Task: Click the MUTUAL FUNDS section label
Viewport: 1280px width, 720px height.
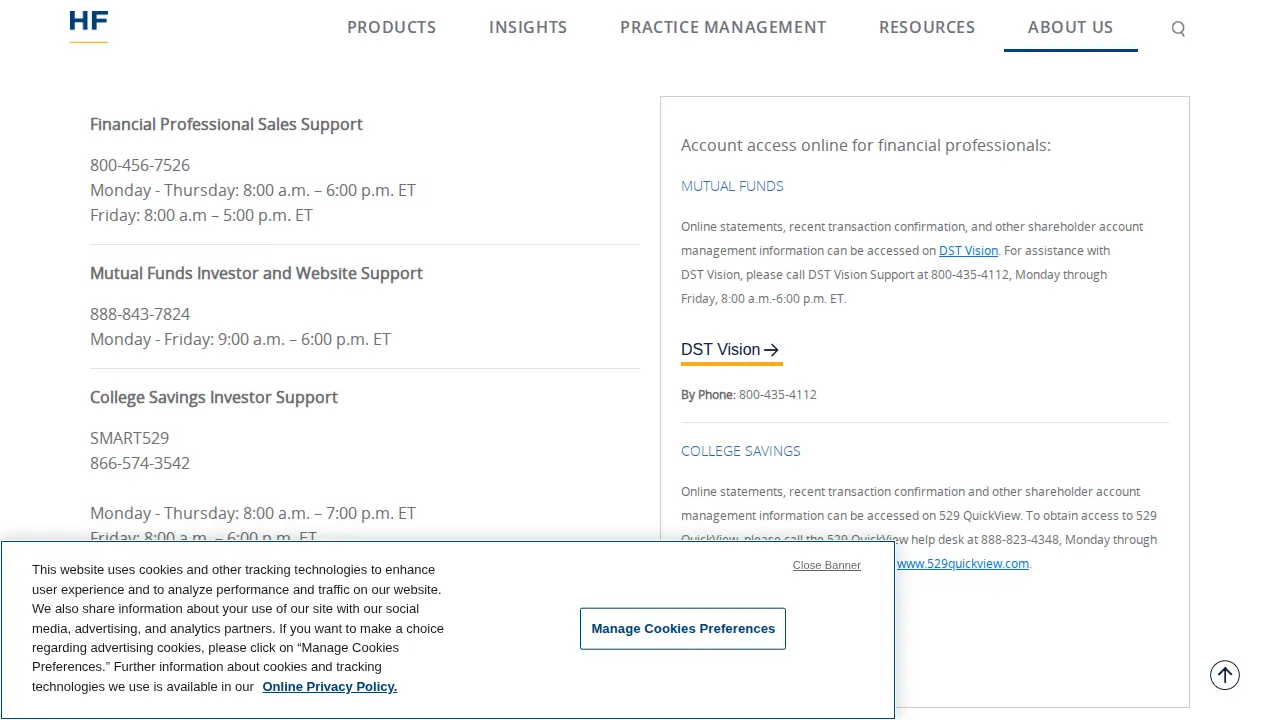Action: (x=732, y=186)
